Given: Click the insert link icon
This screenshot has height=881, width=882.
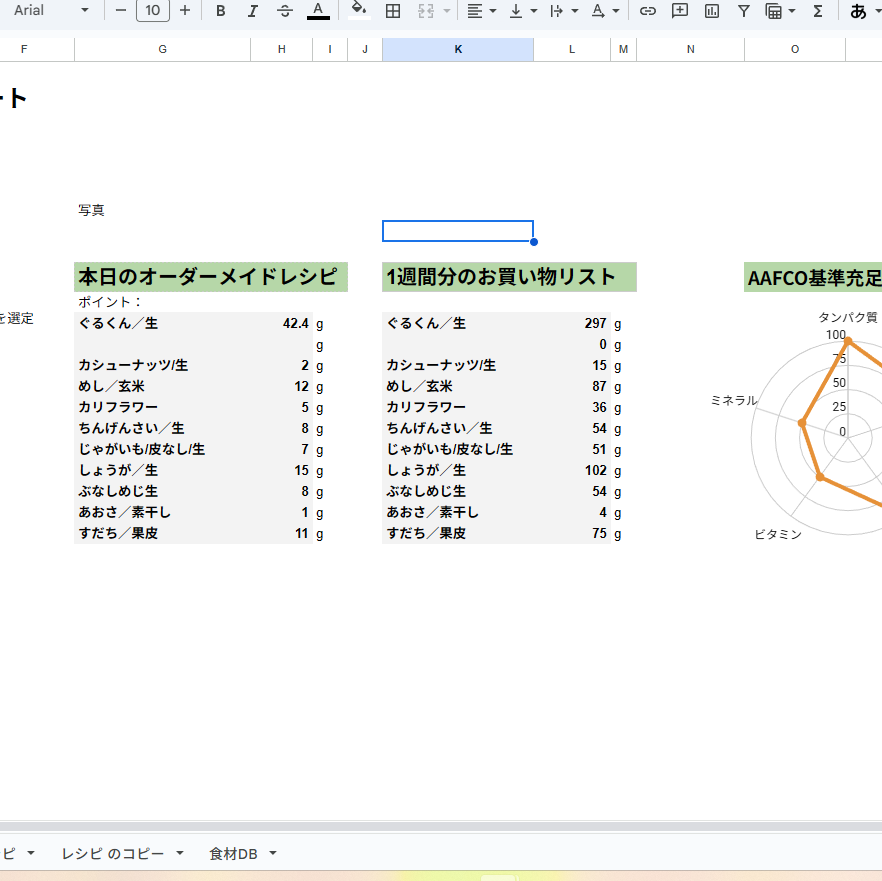Looking at the screenshot, I should pos(648,11).
